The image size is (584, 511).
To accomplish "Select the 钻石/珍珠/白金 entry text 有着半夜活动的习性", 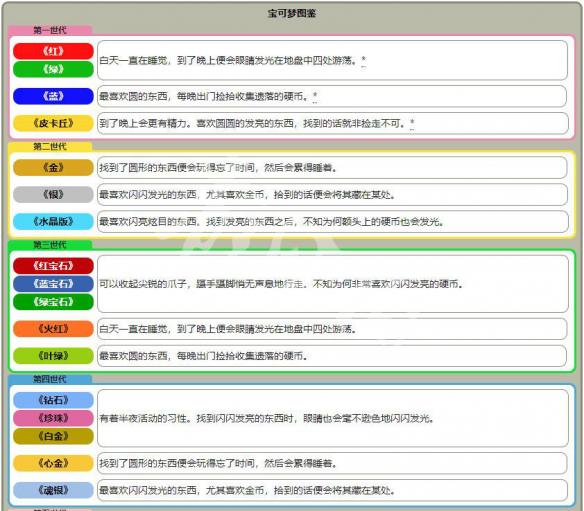I will coord(267,419).
